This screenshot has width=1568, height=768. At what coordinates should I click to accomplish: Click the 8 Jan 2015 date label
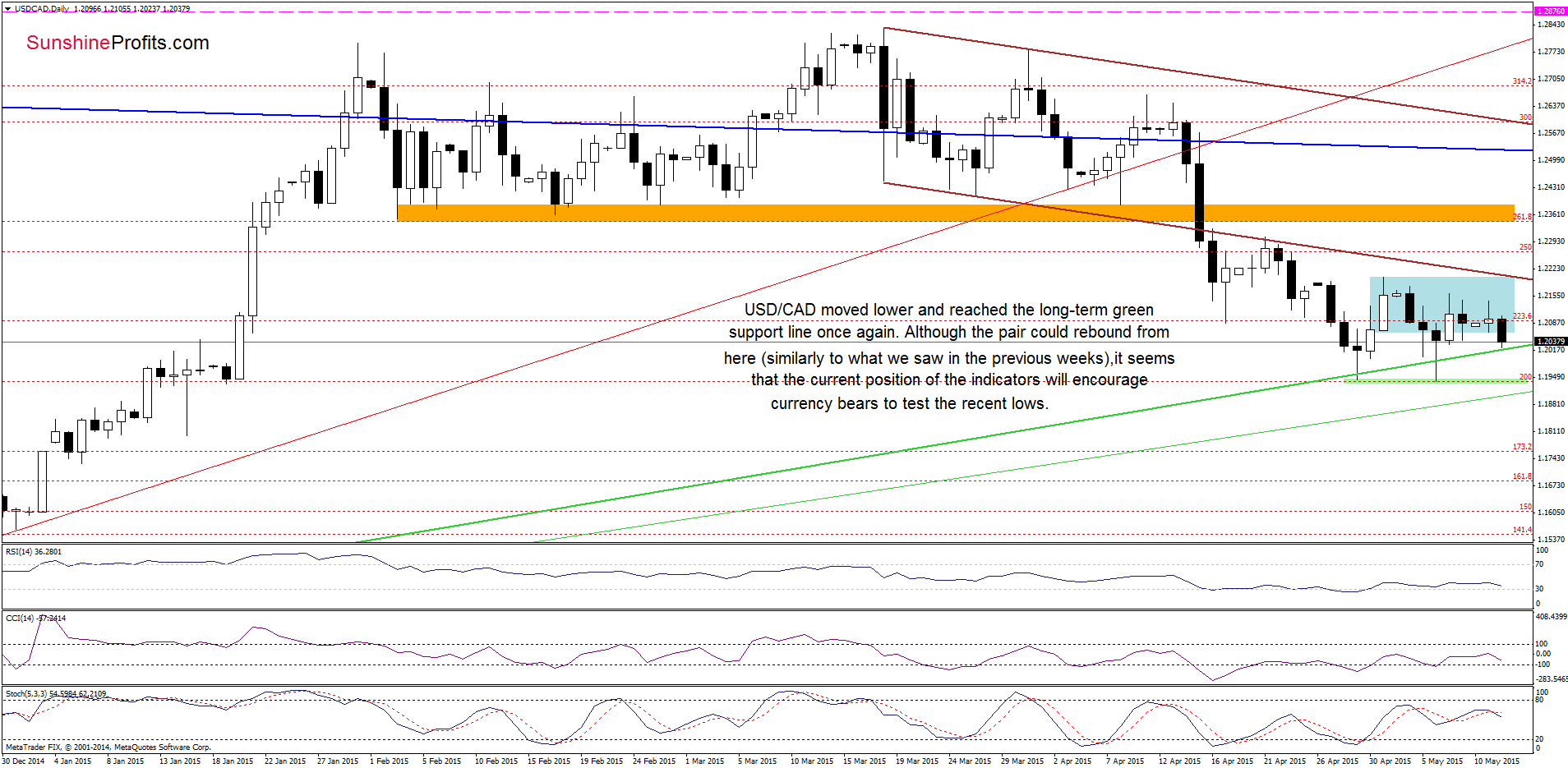pos(125,761)
